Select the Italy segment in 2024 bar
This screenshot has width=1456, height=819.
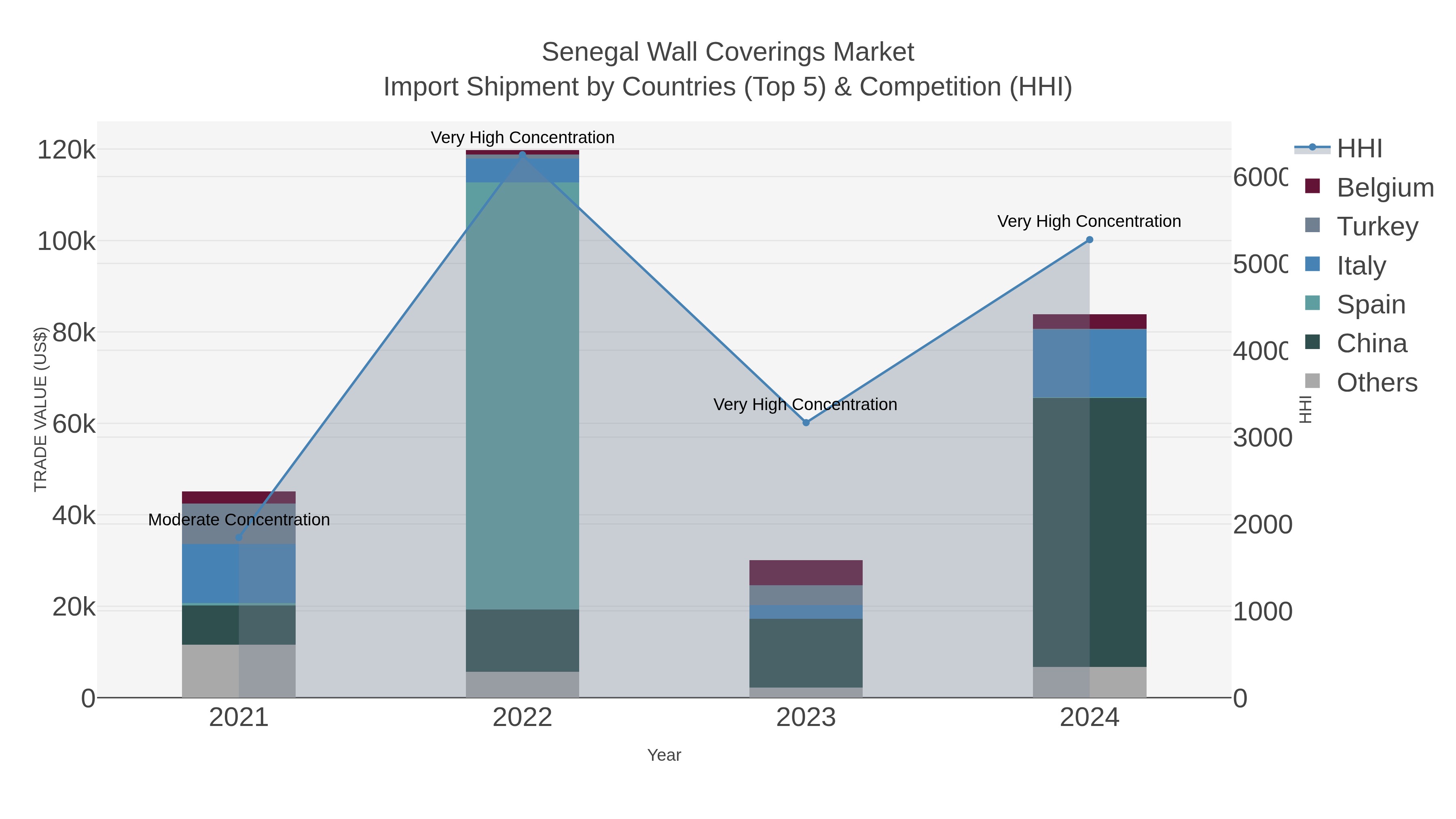pyautogui.click(x=1090, y=364)
